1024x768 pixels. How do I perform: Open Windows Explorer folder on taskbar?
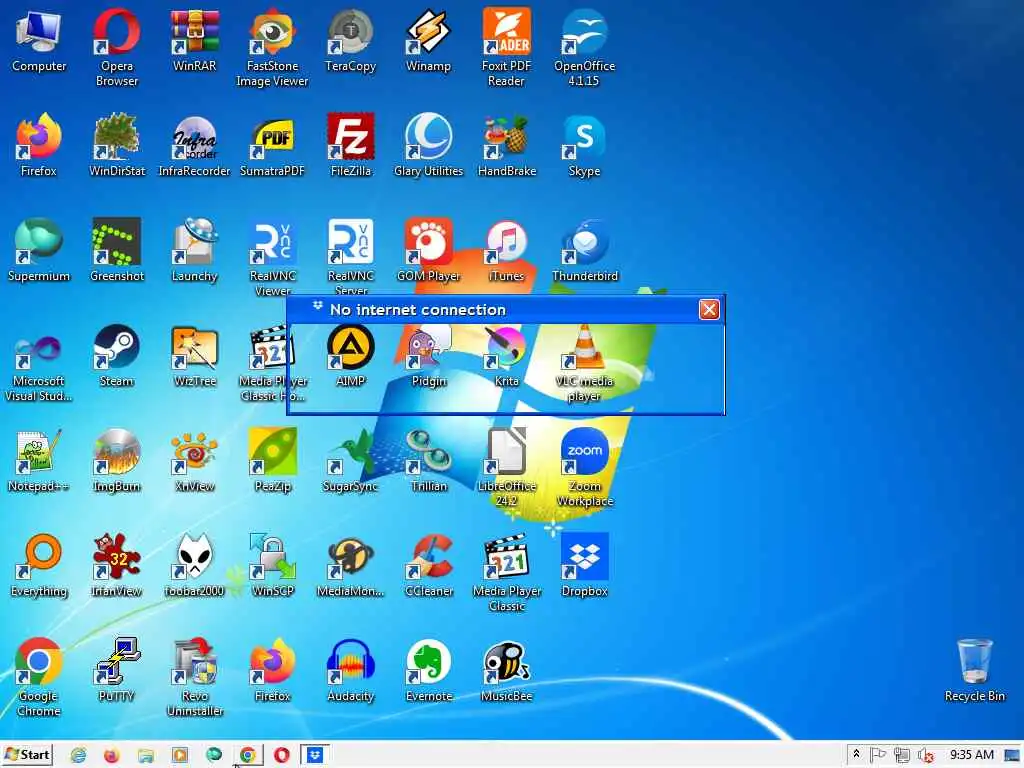[146, 755]
